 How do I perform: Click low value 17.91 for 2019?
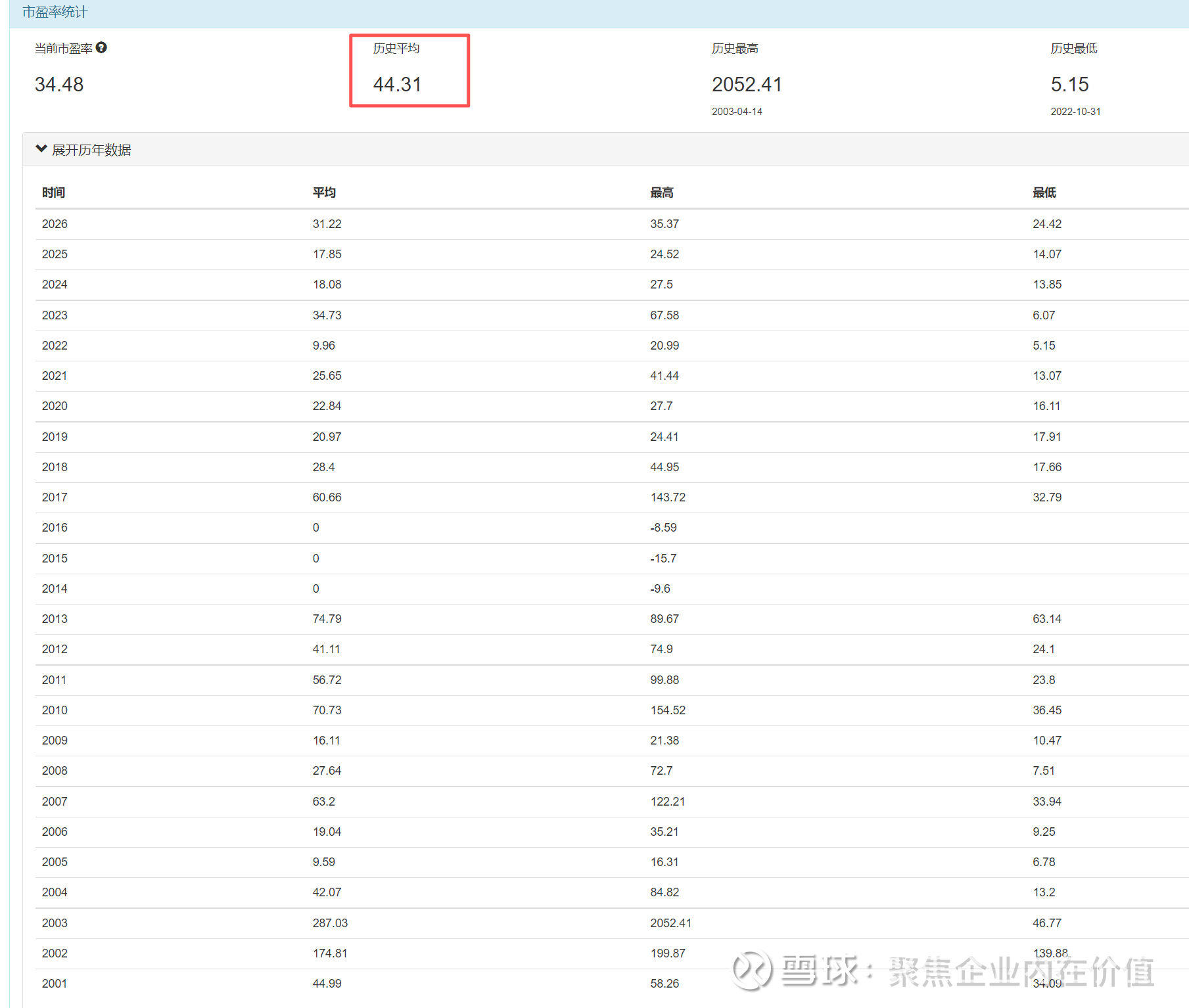tap(1047, 437)
